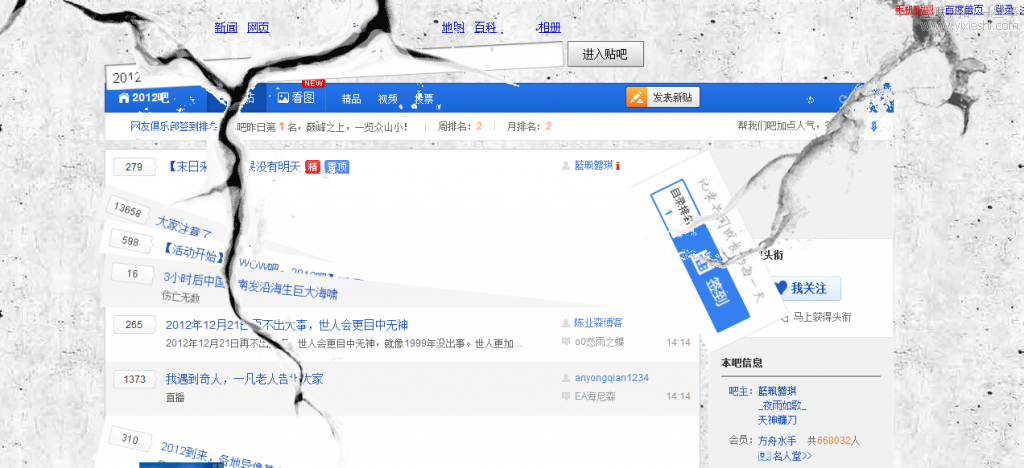
Task: Click the 16 reply count badge
Action: click(x=133, y=273)
